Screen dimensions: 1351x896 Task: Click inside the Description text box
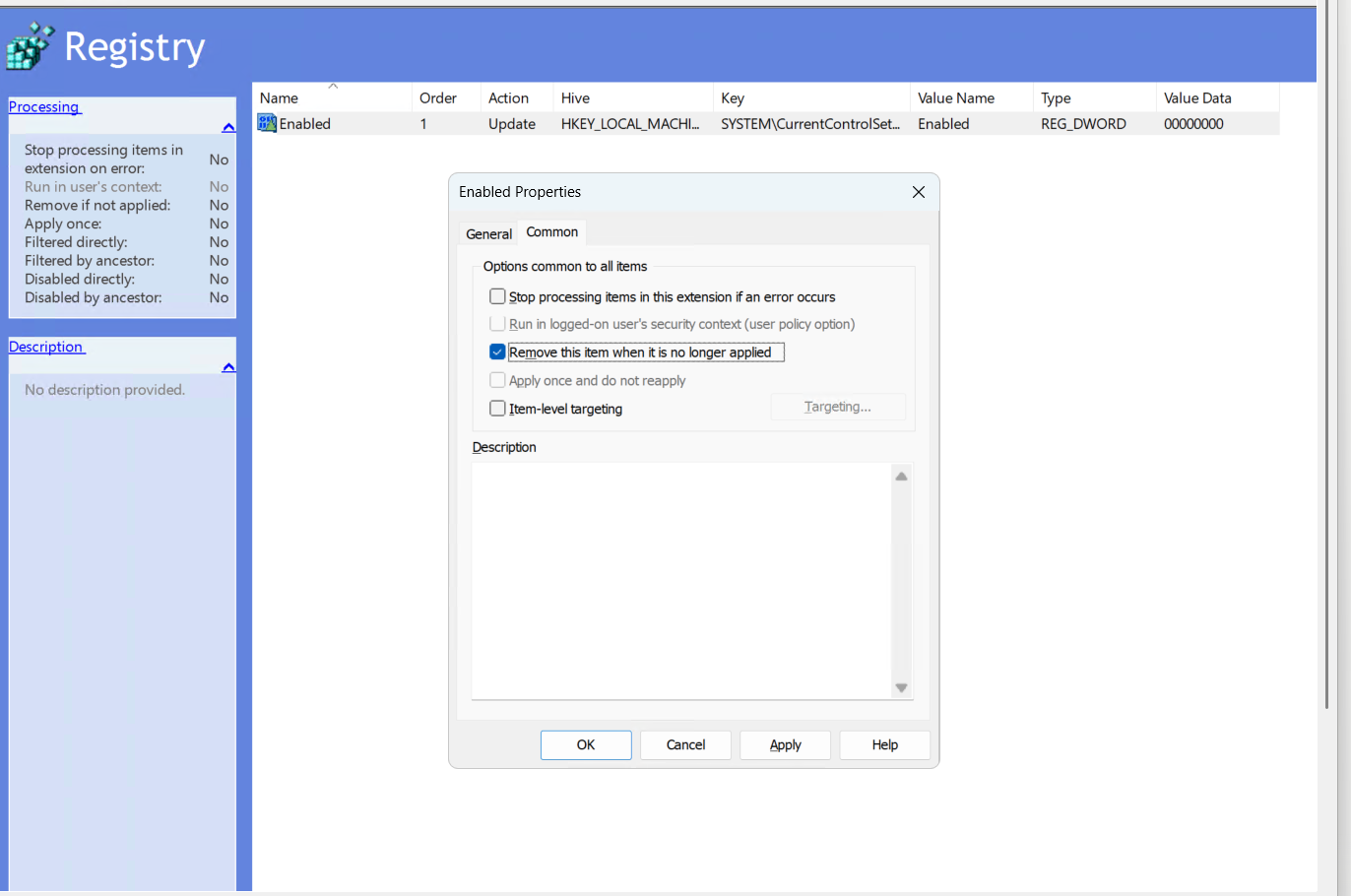[x=681, y=582]
